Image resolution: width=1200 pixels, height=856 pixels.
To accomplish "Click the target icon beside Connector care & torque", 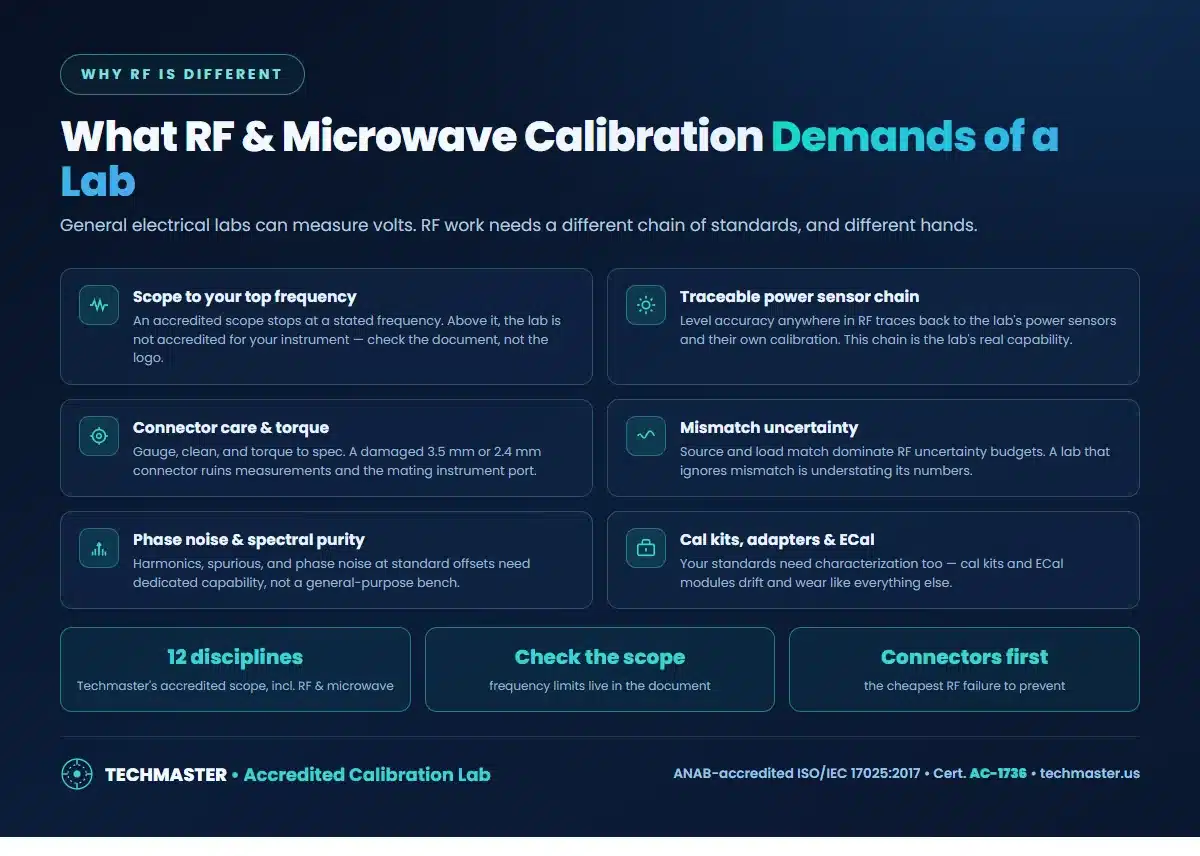I will click(x=99, y=436).
